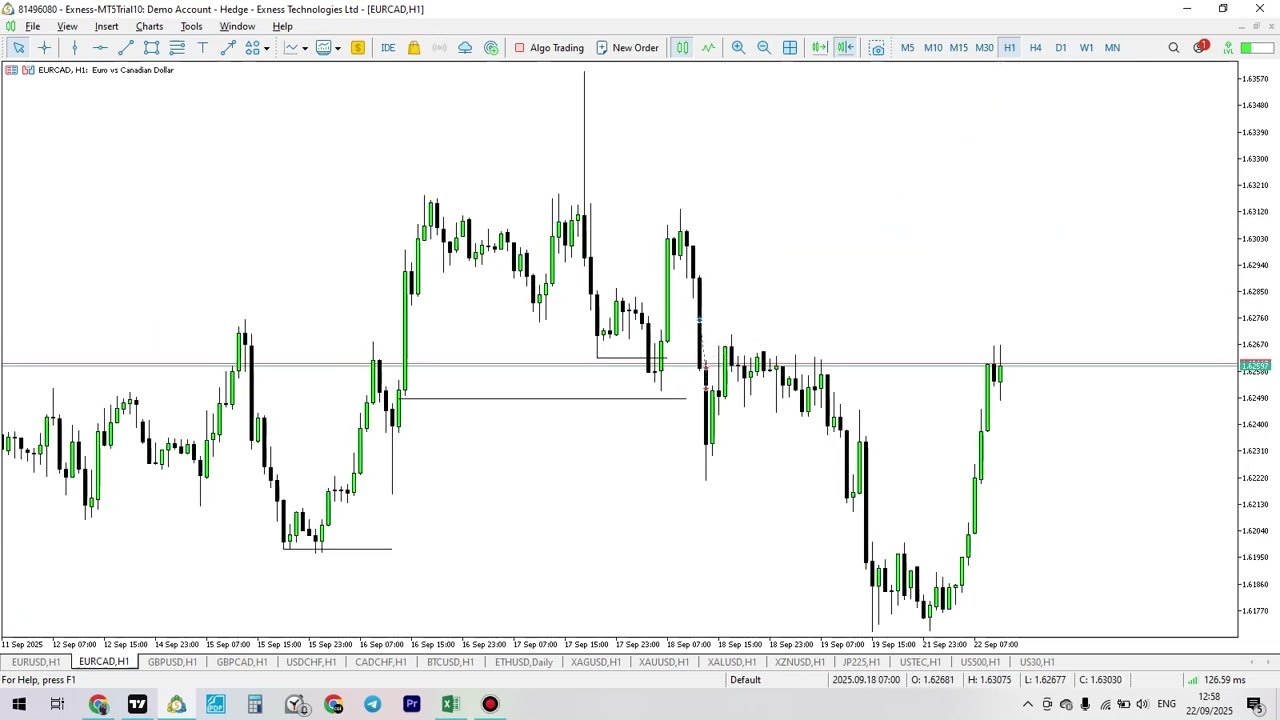Image resolution: width=1280 pixels, height=720 pixels.
Task: Open the MetaEditor IDE
Action: [x=388, y=48]
